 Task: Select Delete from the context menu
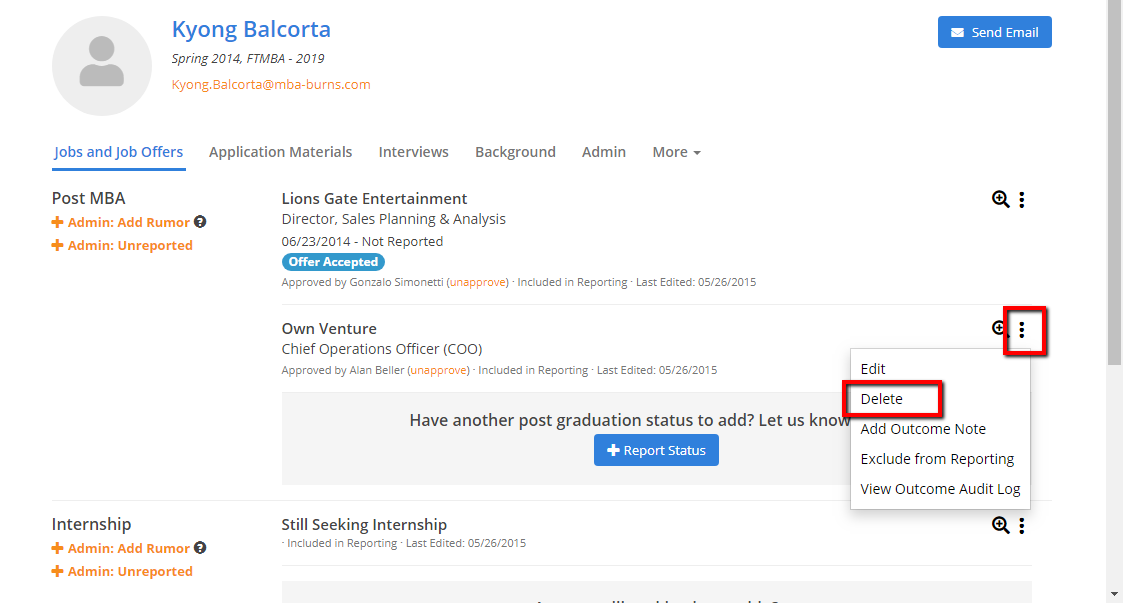click(882, 399)
